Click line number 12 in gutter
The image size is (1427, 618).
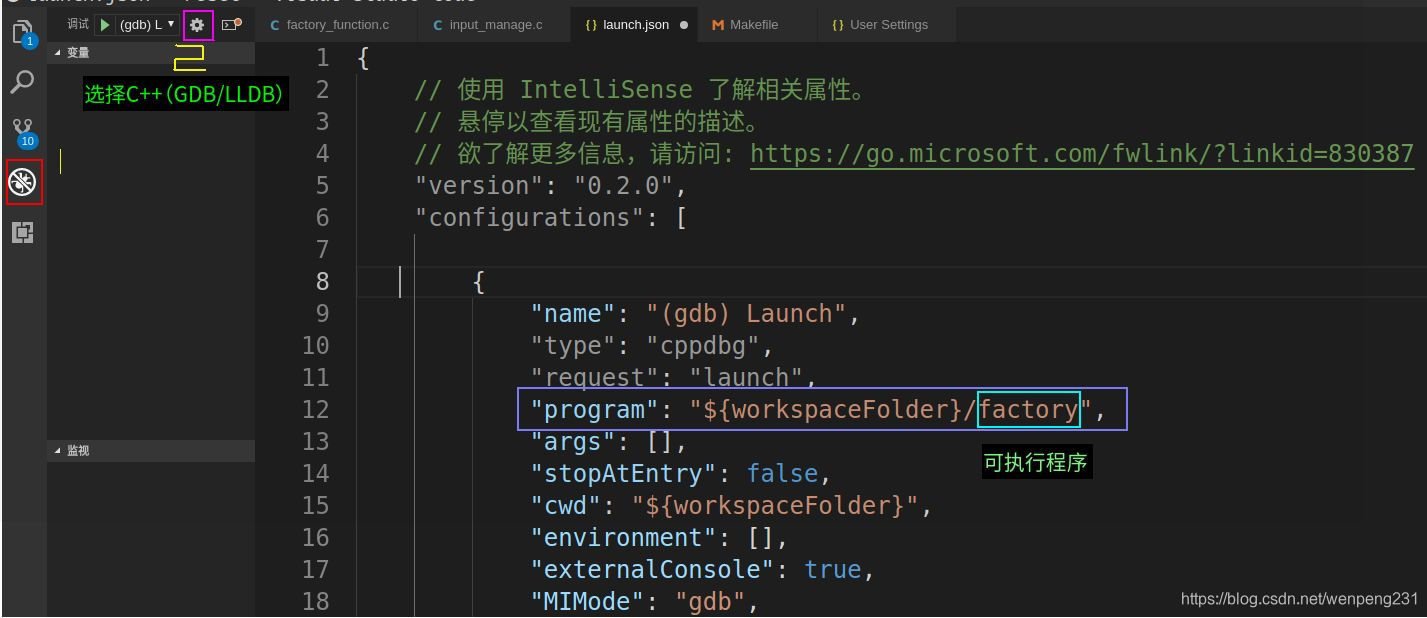(x=315, y=410)
